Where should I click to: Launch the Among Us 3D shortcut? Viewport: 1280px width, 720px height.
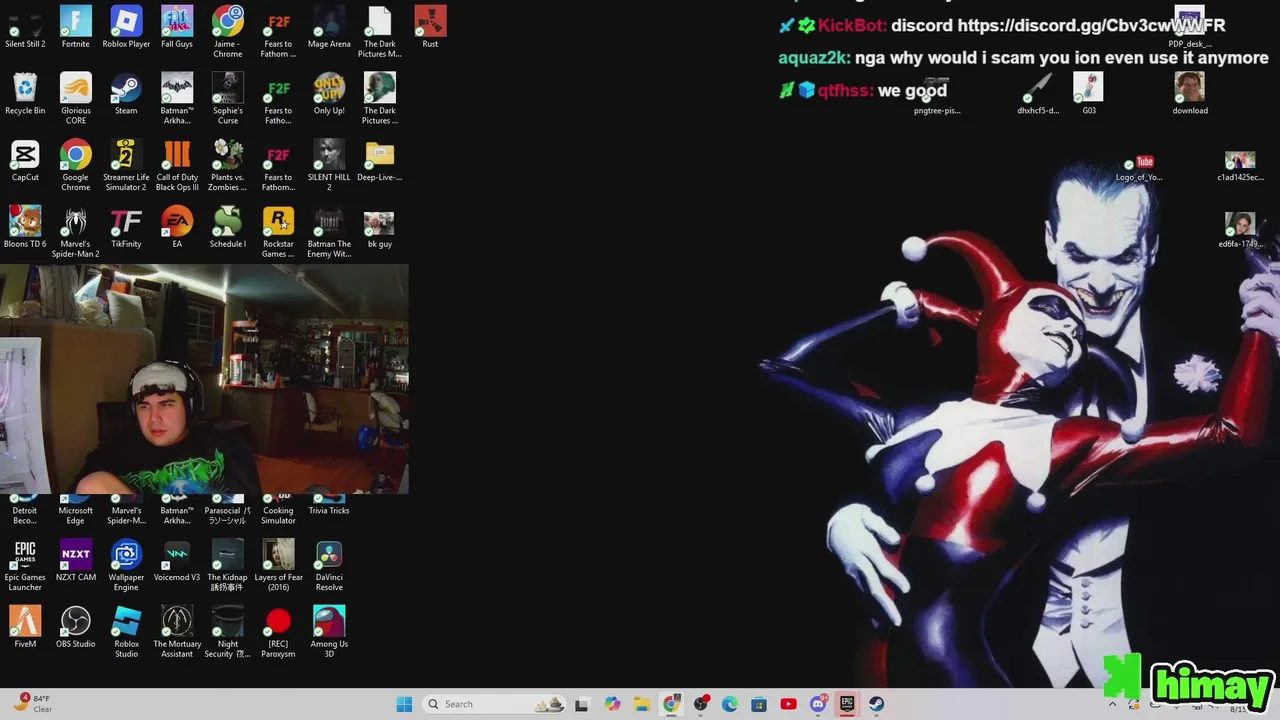329,633
